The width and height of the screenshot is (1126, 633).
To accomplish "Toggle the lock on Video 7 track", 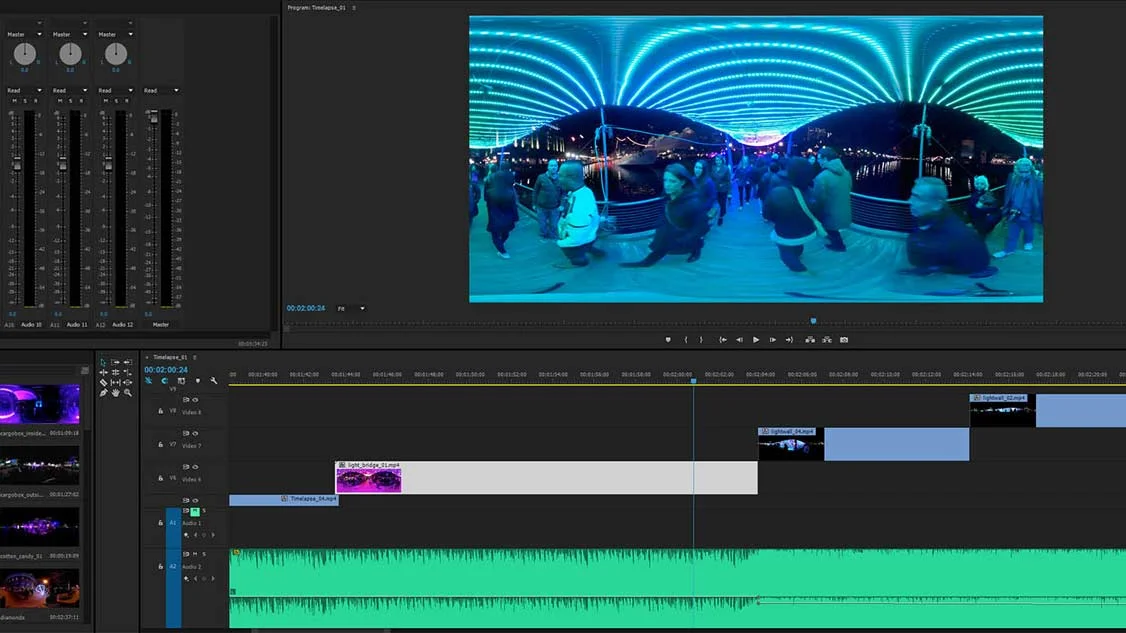I will (161, 445).
